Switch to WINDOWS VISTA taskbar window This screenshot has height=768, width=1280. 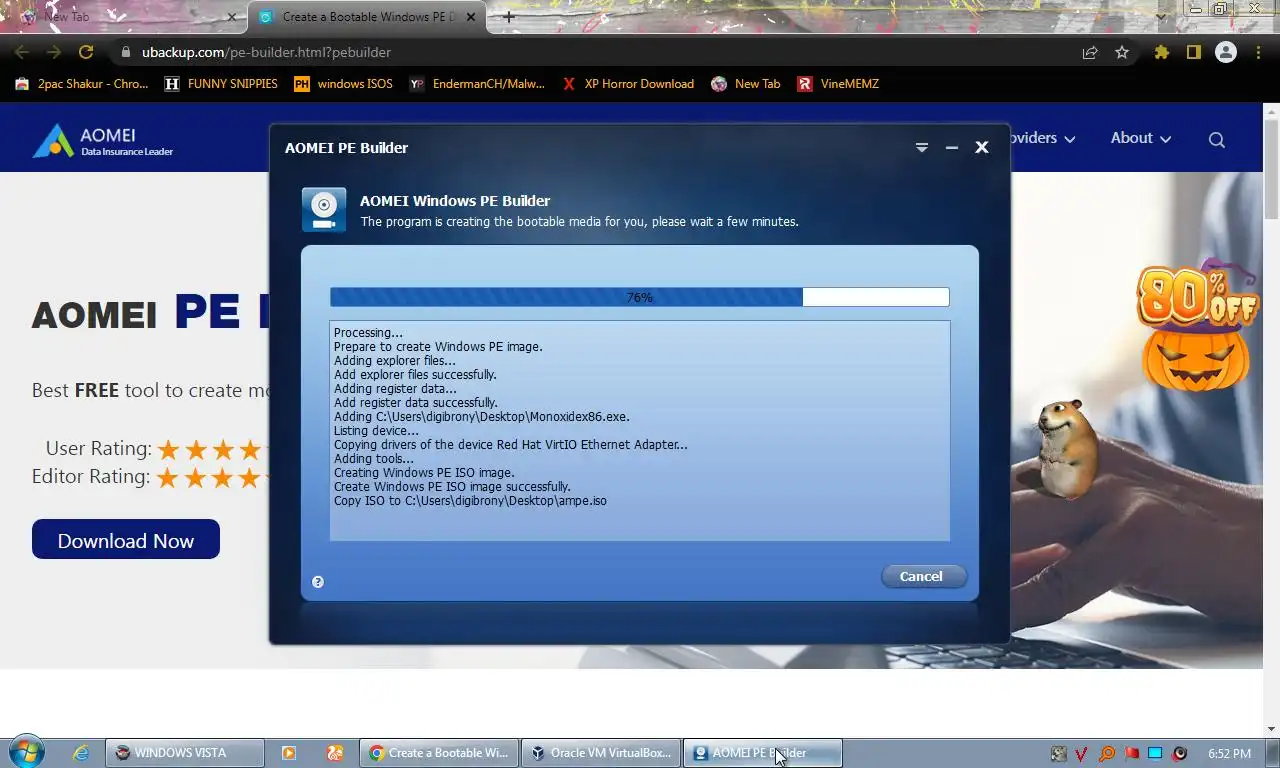click(185, 753)
